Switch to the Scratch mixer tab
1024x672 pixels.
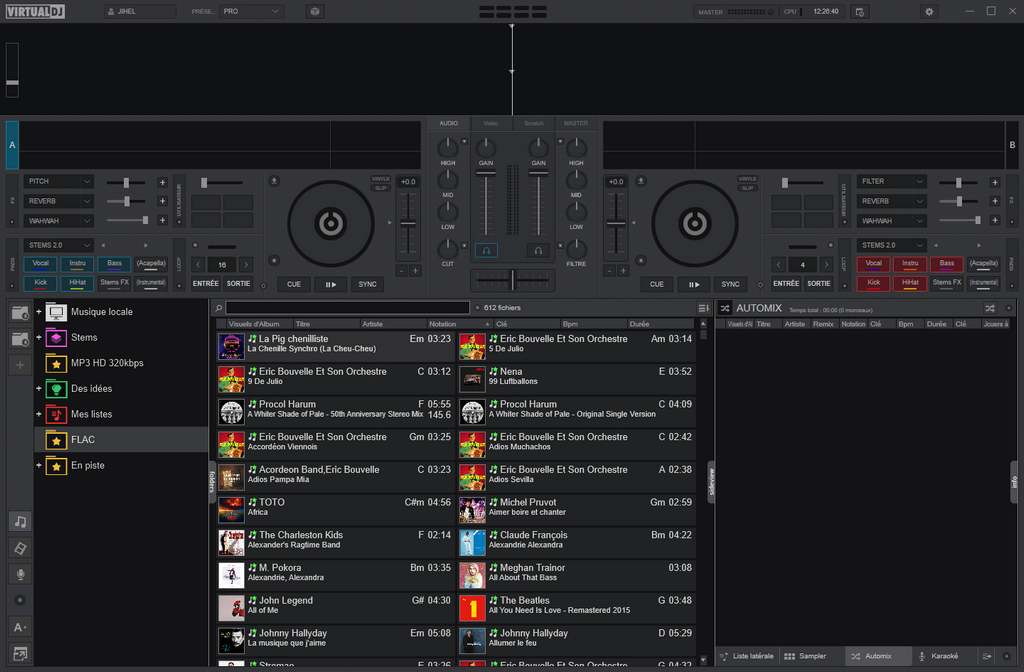(534, 123)
